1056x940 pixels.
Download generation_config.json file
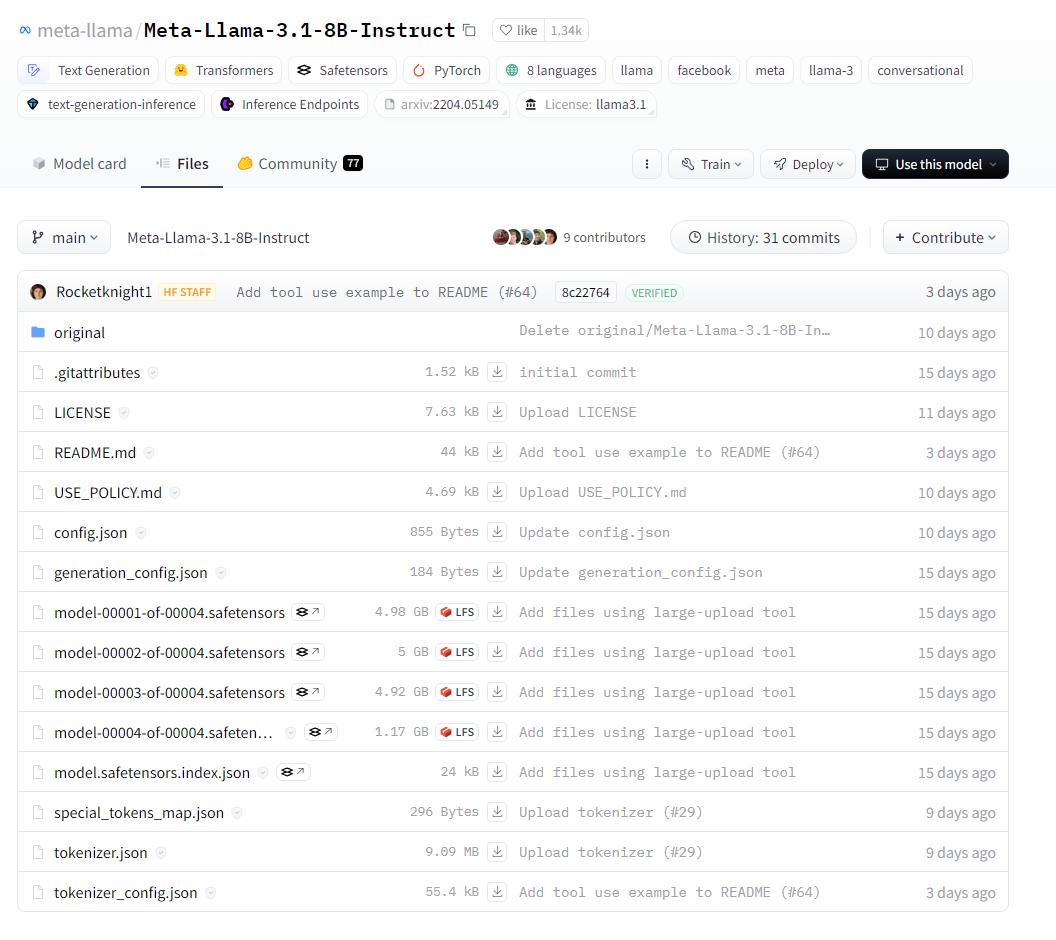(497, 572)
